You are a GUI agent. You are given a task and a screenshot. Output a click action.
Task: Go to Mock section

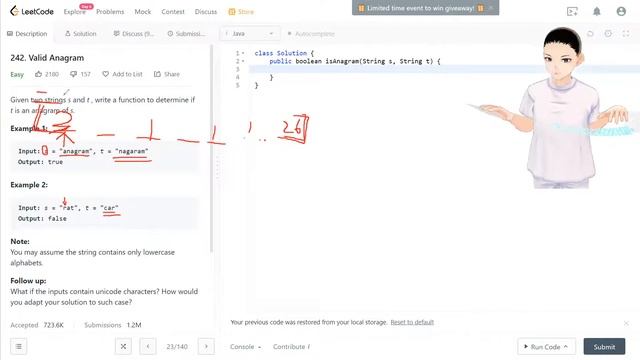(x=142, y=12)
